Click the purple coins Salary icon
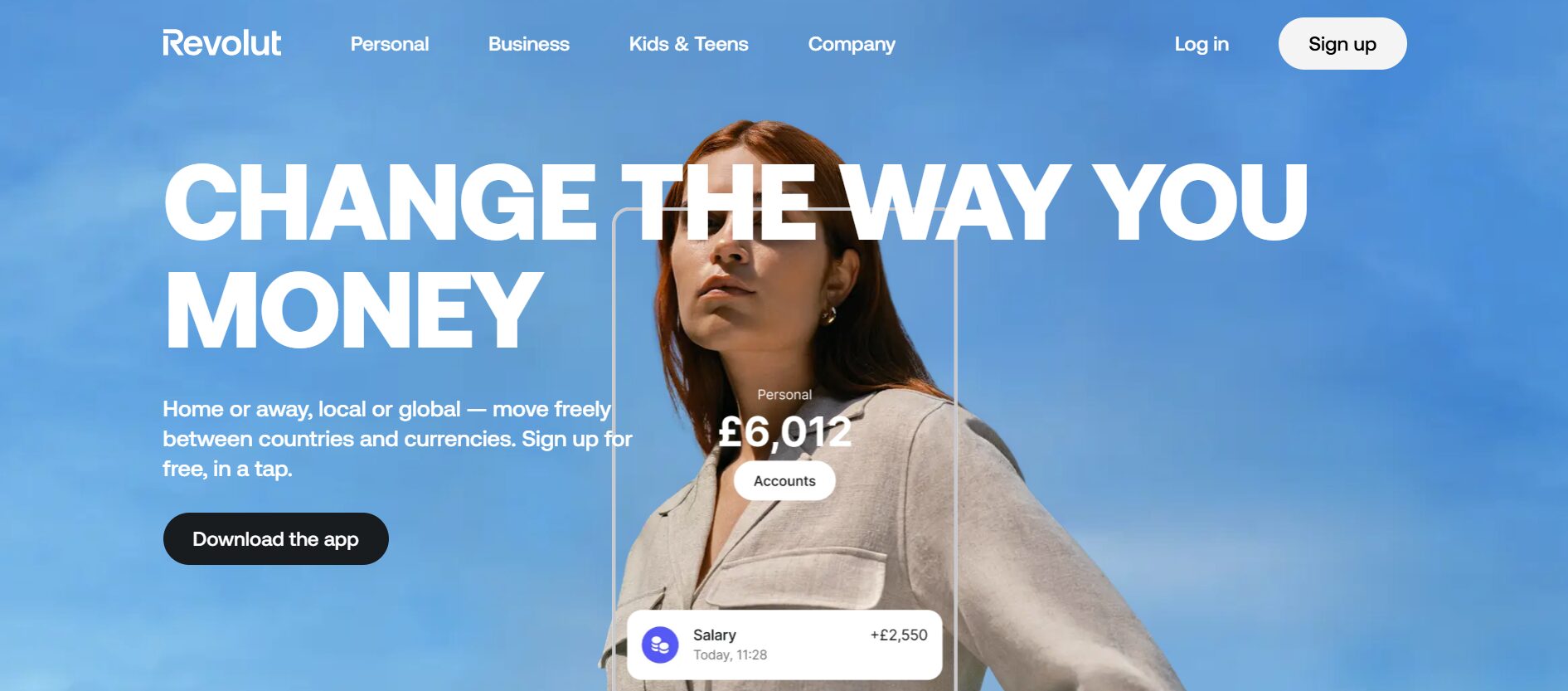This screenshot has height=691, width=1568. pos(660,645)
